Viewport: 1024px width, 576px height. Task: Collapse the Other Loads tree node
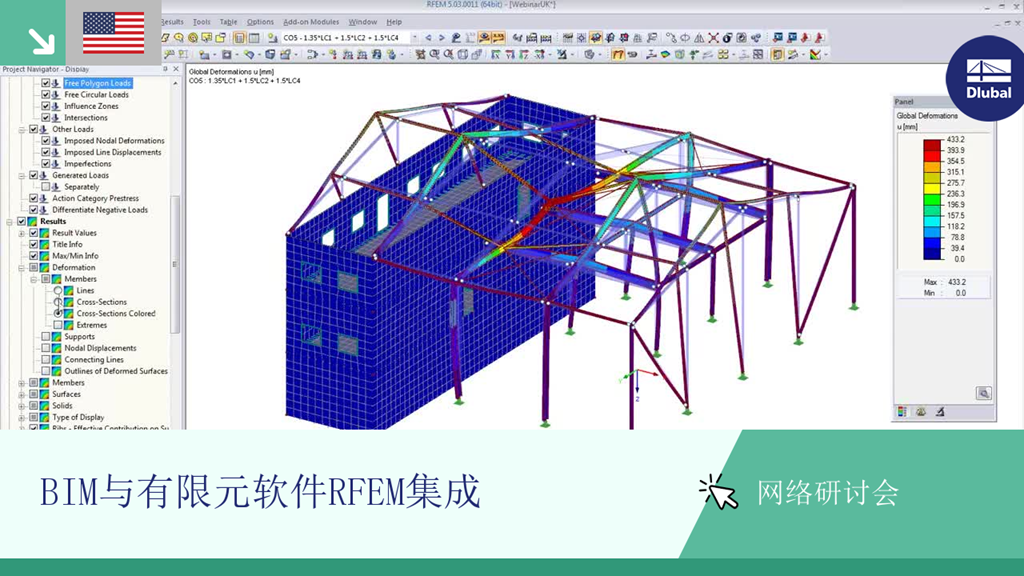click(x=22, y=129)
